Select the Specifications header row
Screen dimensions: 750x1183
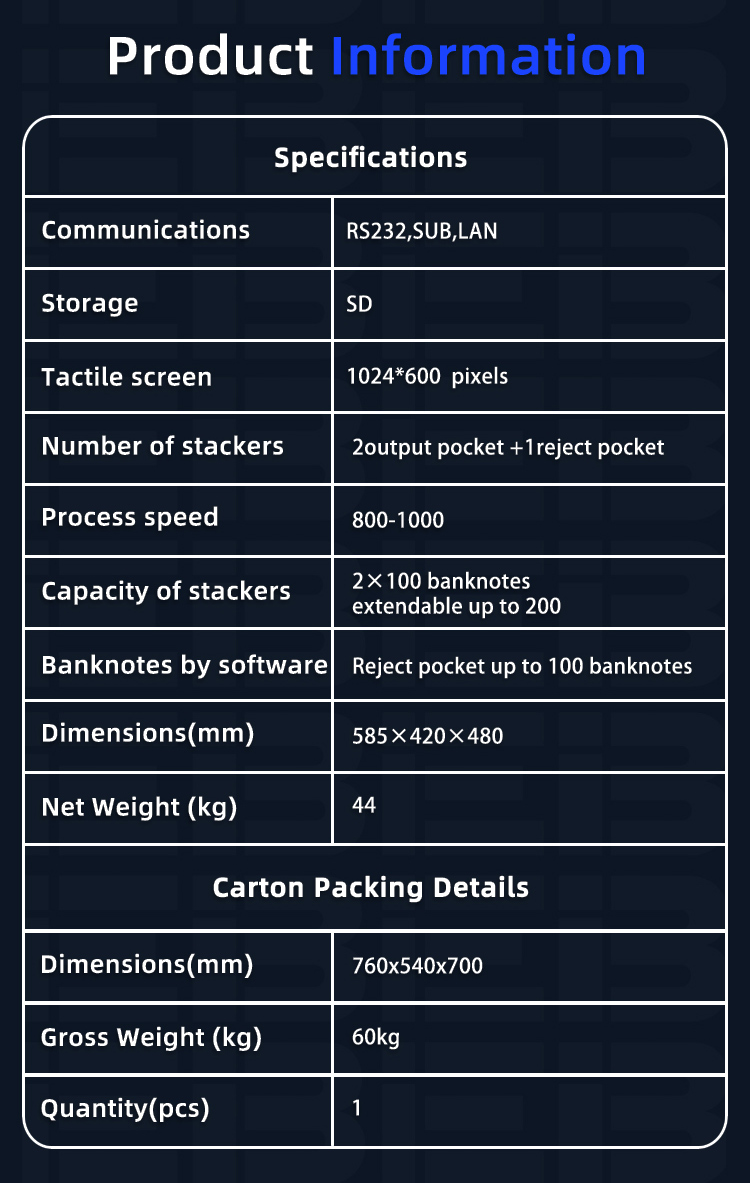click(x=374, y=157)
